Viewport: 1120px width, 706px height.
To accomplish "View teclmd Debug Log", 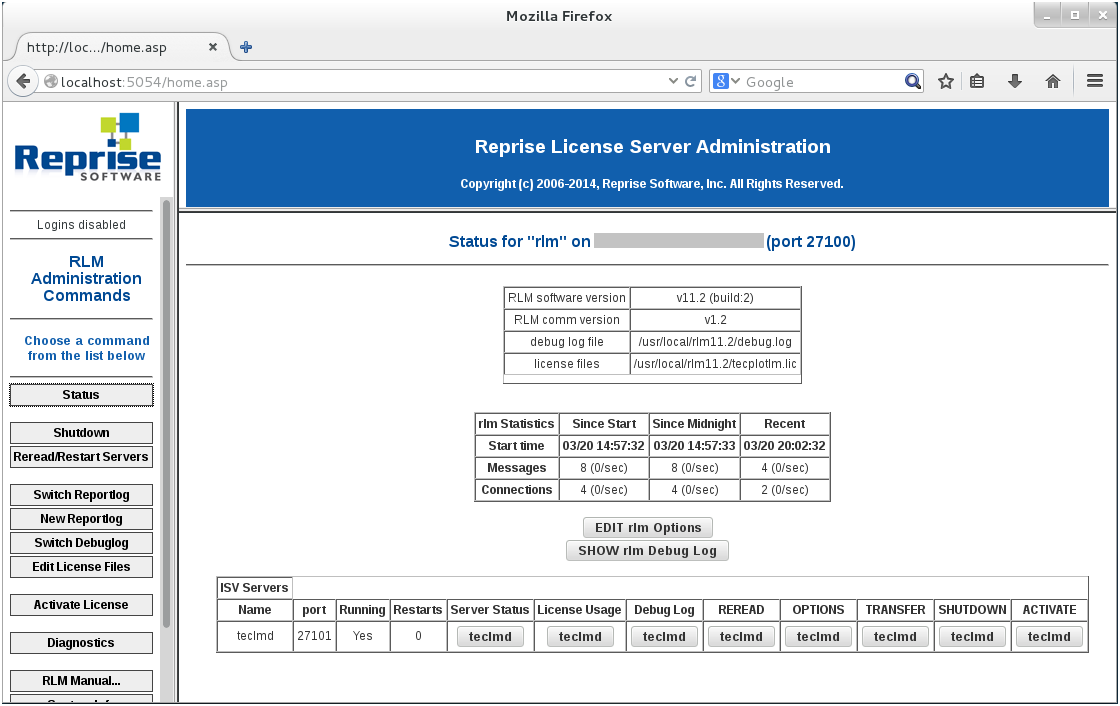I will coord(664,637).
